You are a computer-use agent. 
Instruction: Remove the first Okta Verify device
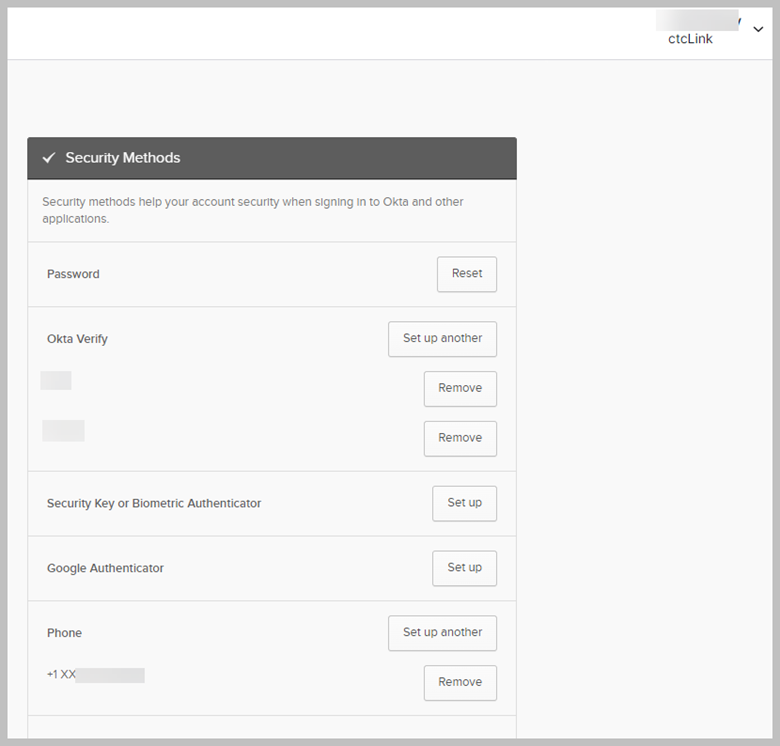coord(460,388)
